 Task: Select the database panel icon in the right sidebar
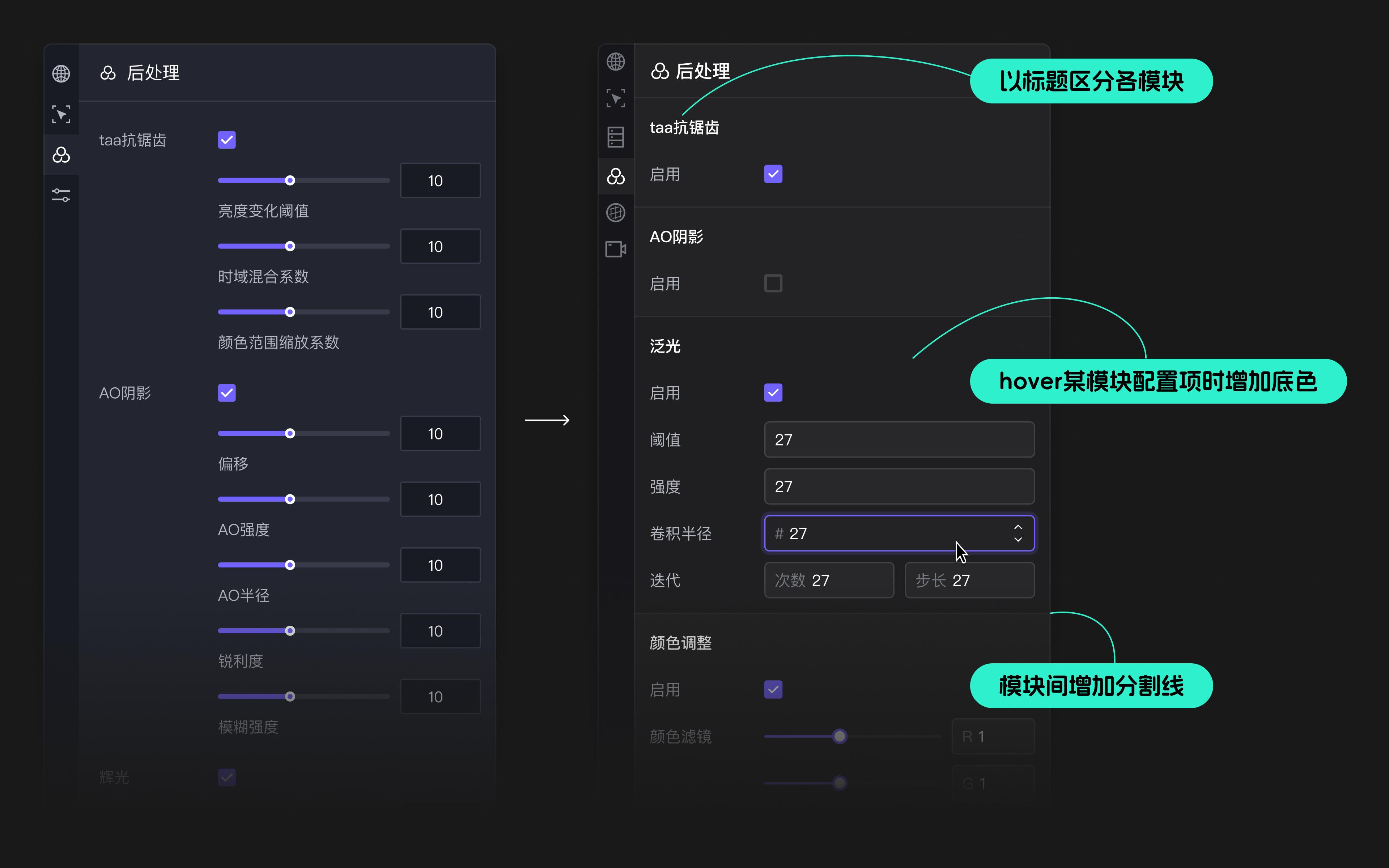tap(615, 137)
